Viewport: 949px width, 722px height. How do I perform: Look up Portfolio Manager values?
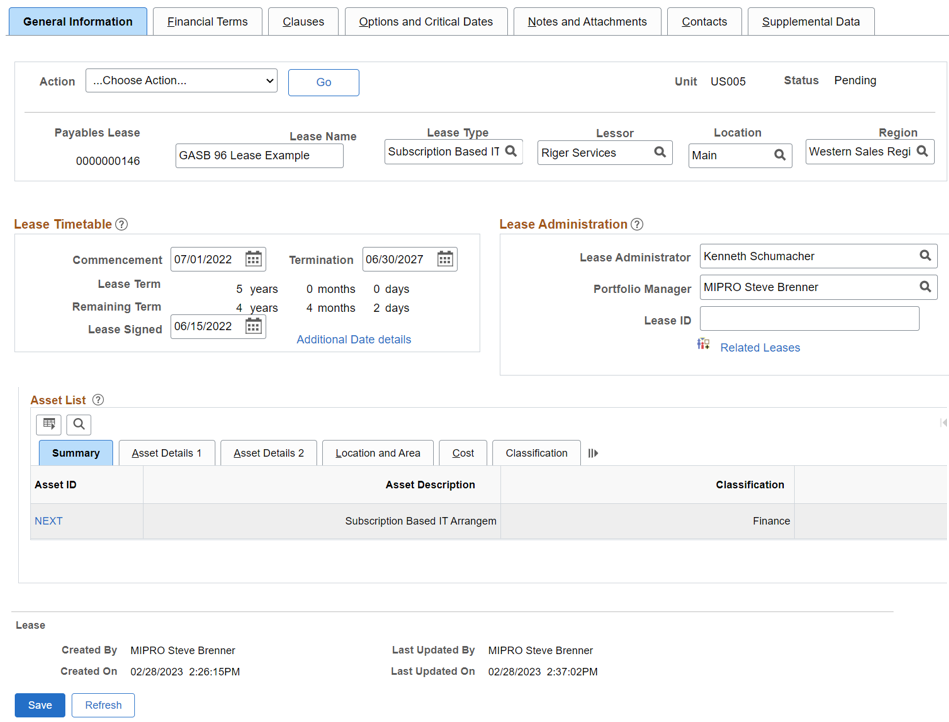925,287
